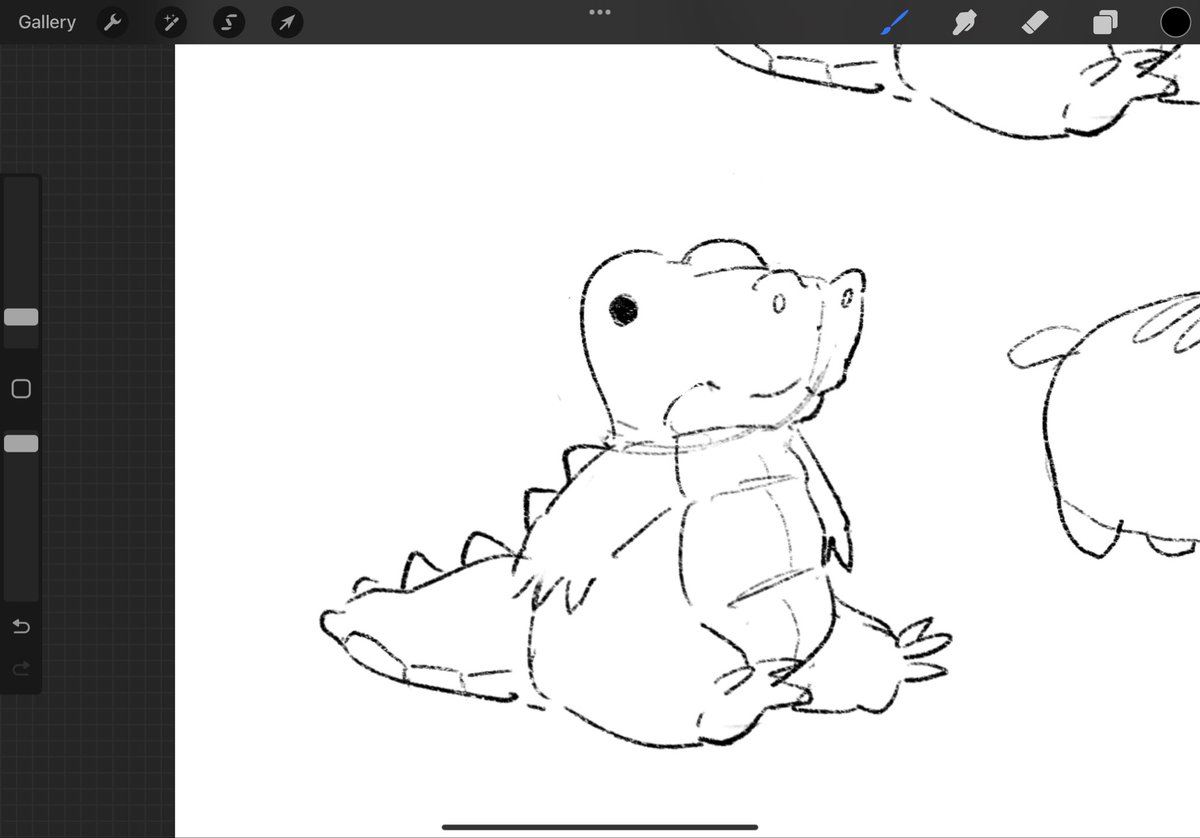Open the color picker swatch
The height and width of the screenshot is (838, 1200).
1176,21
